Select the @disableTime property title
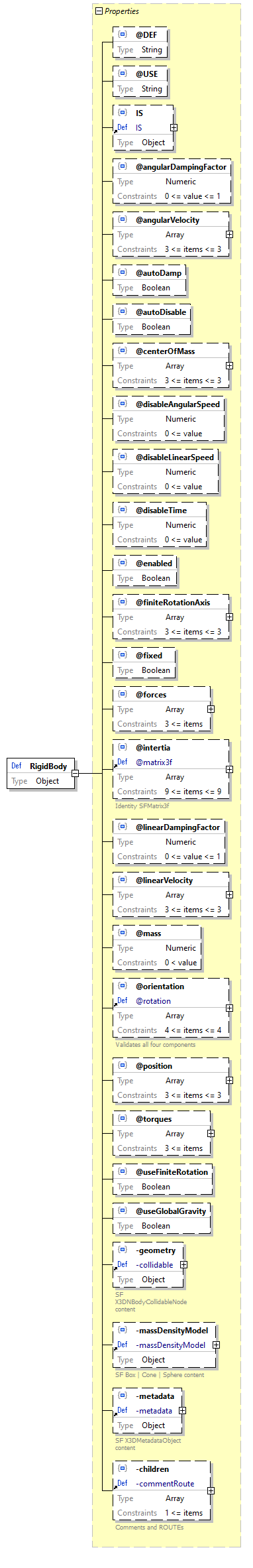 pos(161,510)
